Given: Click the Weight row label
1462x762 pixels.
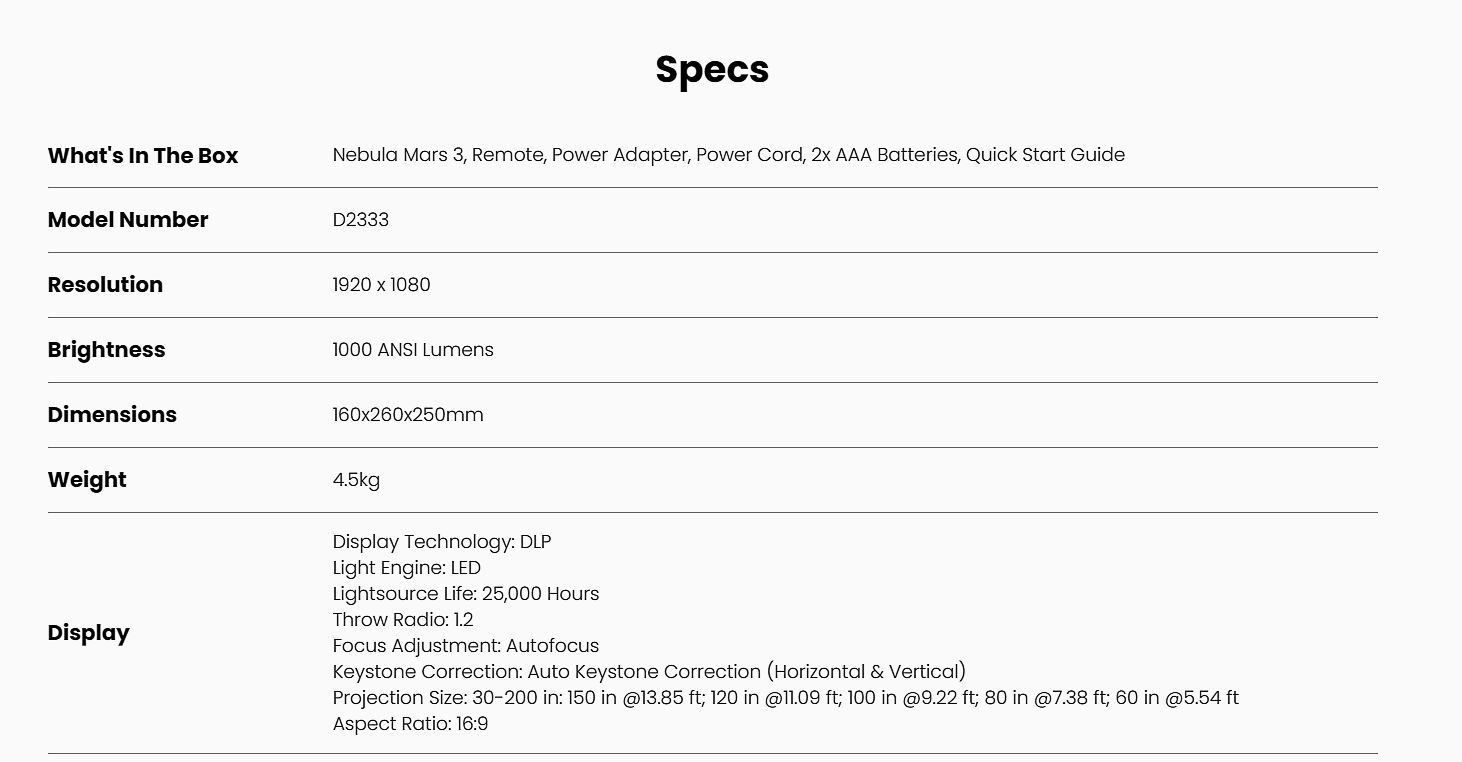Looking at the screenshot, I should pos(87,480).
